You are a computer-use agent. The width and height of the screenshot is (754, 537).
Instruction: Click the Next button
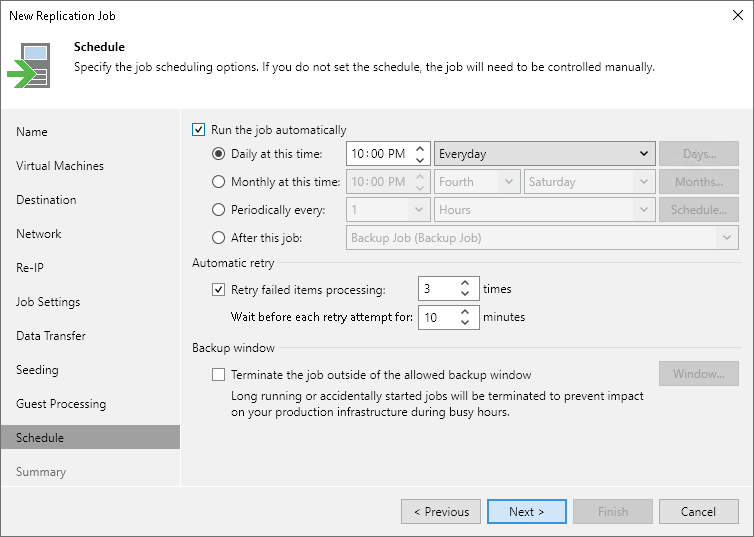pos(526,512)
